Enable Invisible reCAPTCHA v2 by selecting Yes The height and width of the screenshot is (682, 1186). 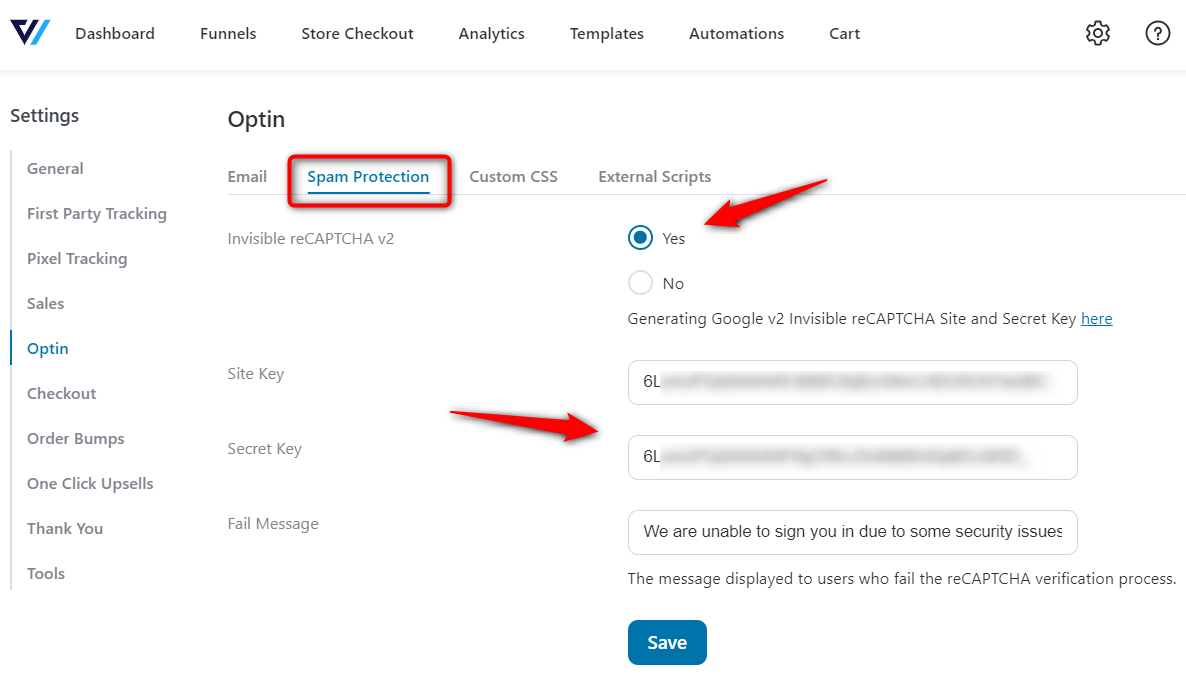point(640,238)
